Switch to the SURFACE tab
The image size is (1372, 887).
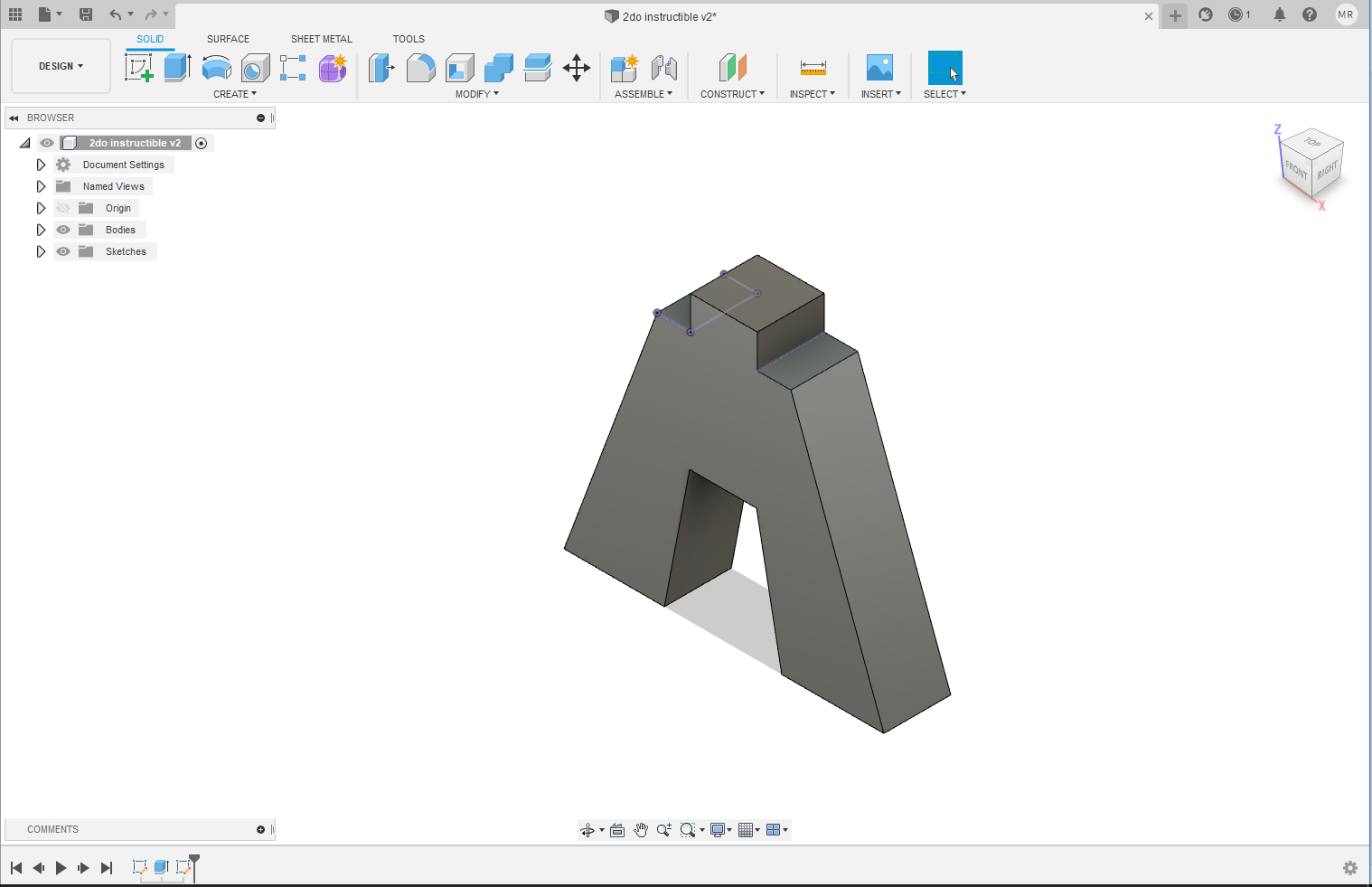[x=228, y=39]
